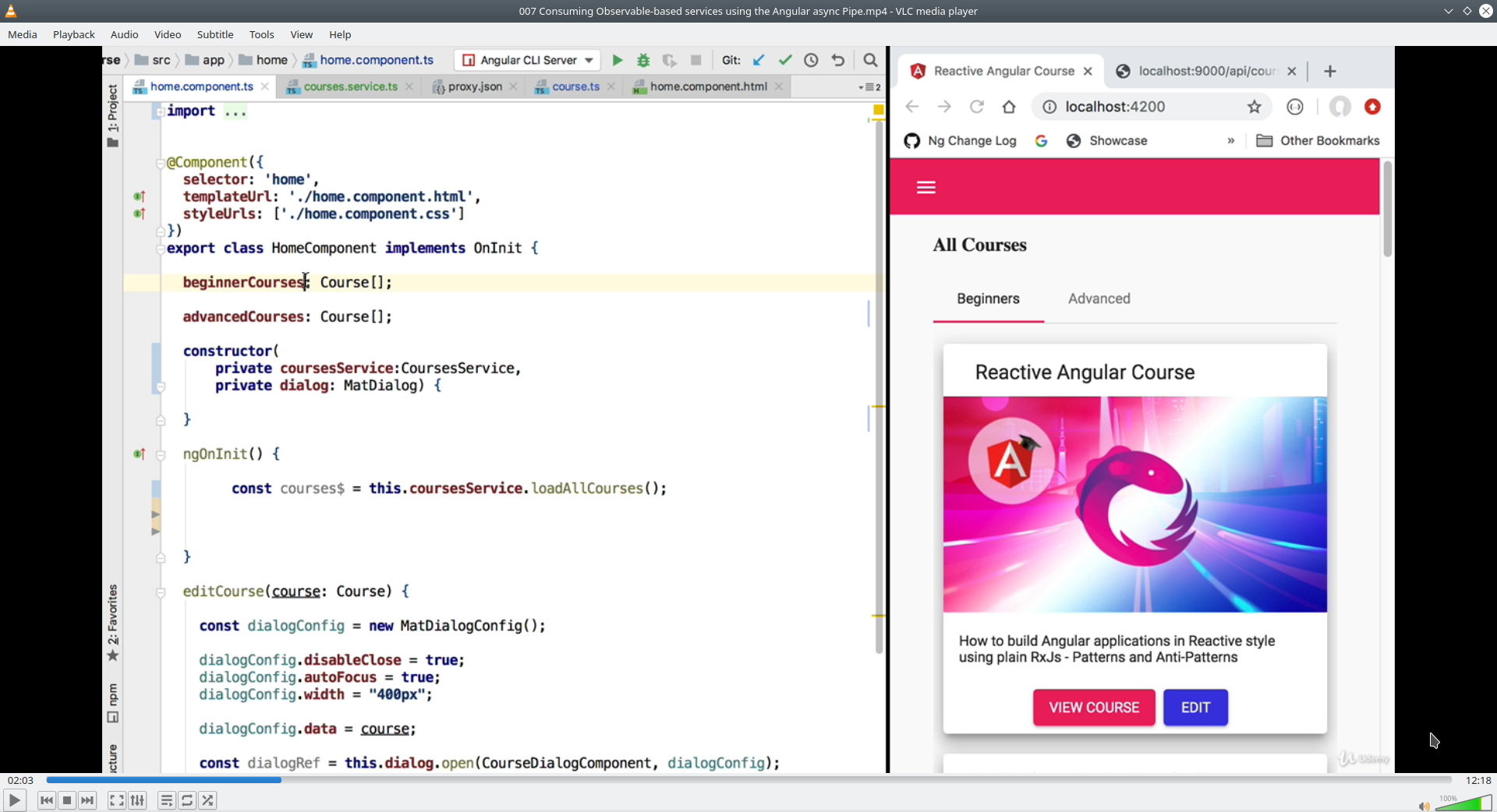The image size is (1497, 812).
Task: Collapse the editCourse method
Action: click(161, 592)
